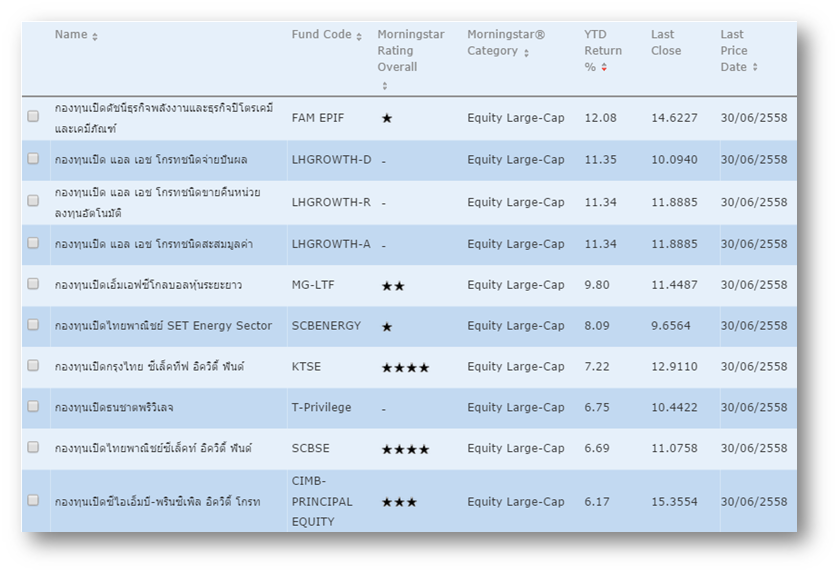Viewport: 839px width, 574px height.
Task: Click the four-star rating in KTSE row
Action: (405, 368)
